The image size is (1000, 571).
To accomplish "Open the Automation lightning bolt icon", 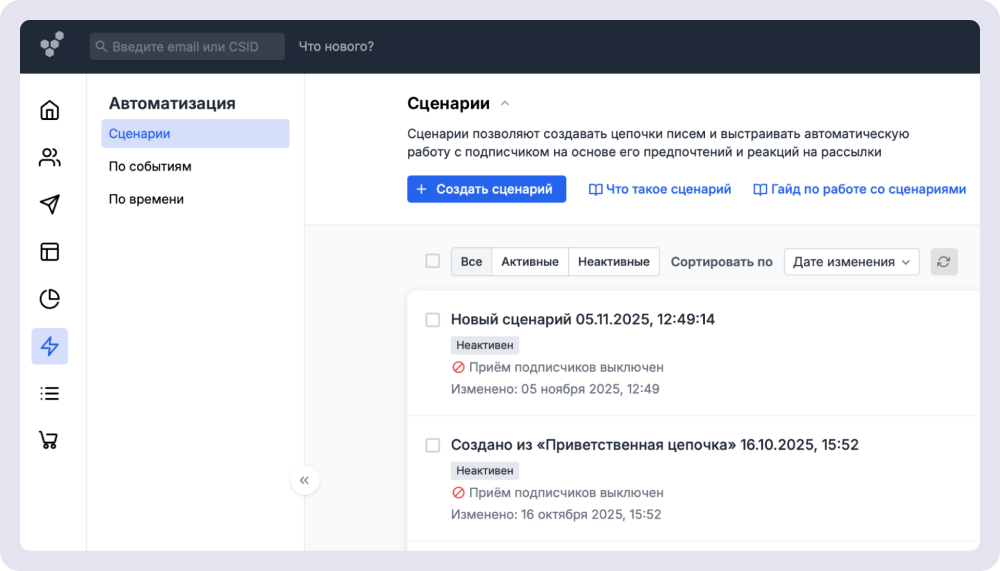I will pyautogui.click(x=49, y=346).
